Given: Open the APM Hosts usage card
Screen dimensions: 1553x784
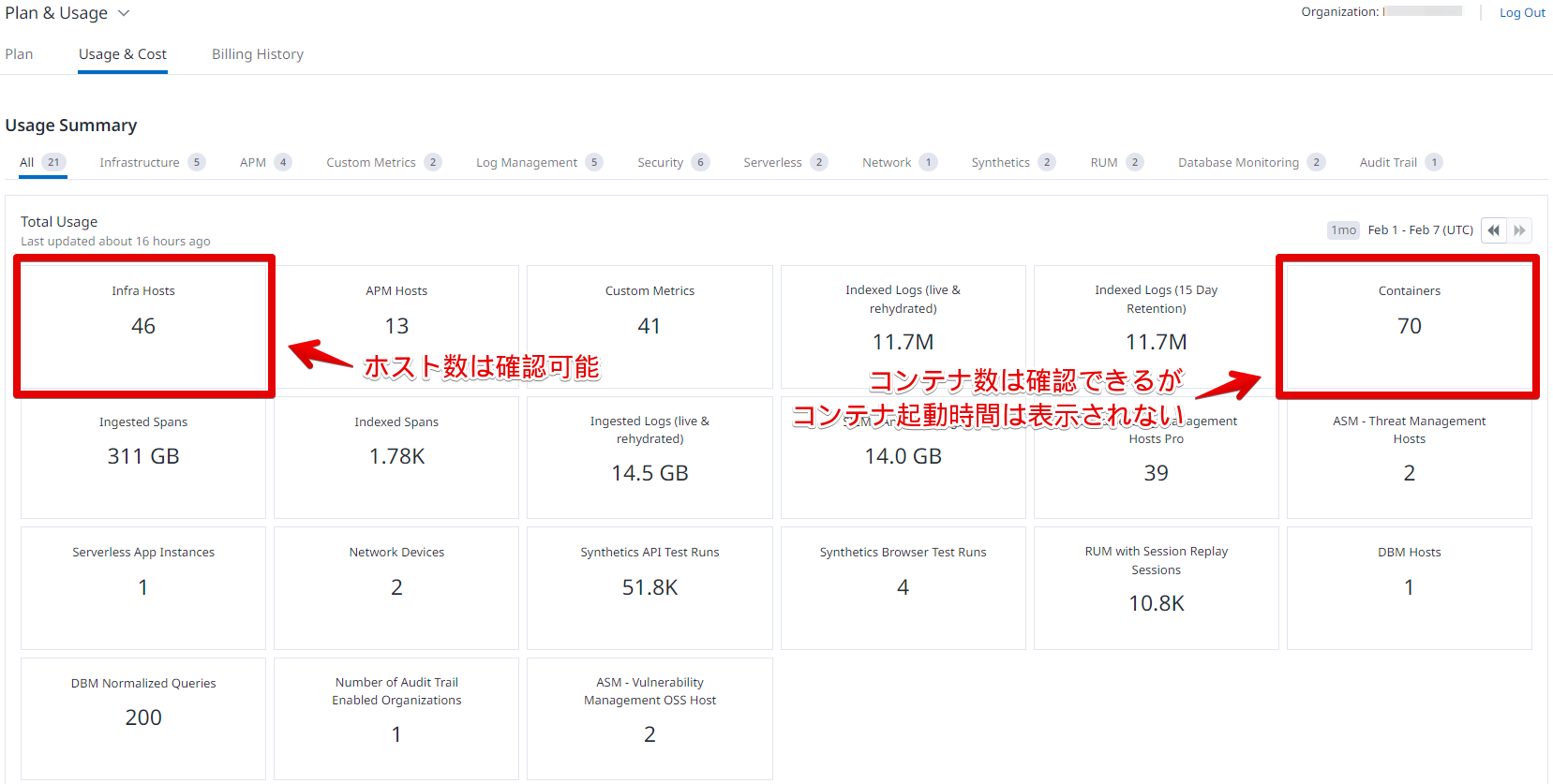Looking at the screenshot, I should [396, 326].
